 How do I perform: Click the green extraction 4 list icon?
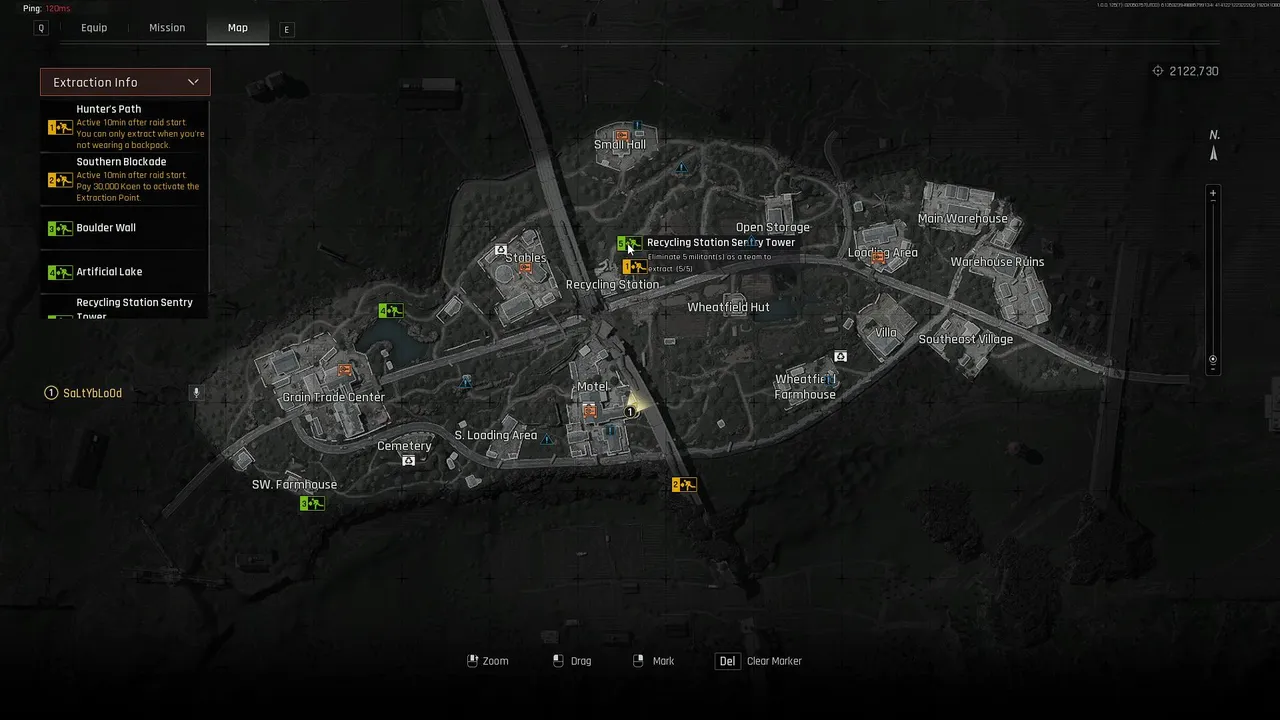[60, 272]
